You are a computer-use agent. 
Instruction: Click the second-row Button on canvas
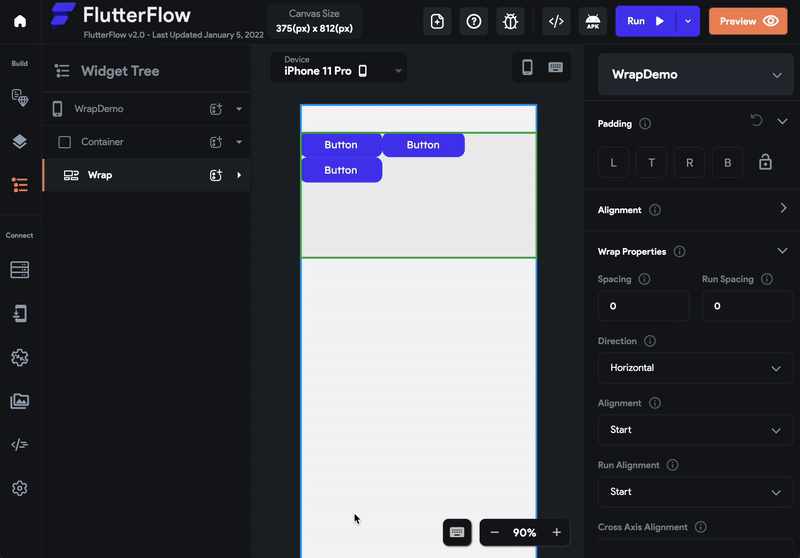pos(341,170)
